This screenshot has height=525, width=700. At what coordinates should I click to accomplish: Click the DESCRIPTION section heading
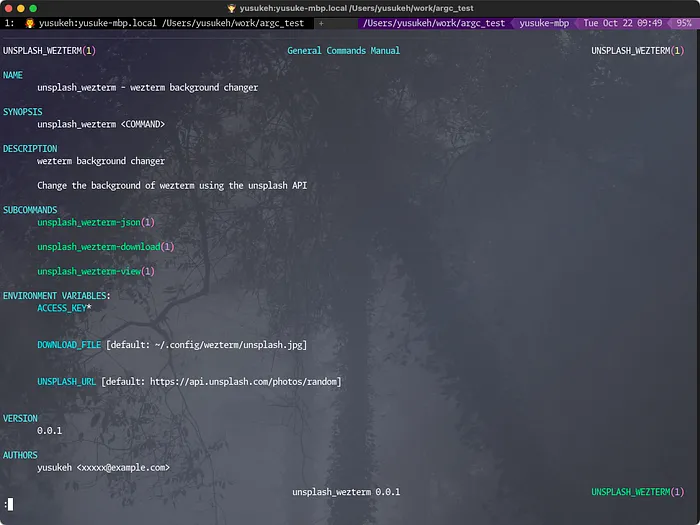click(x=30, y=149)
